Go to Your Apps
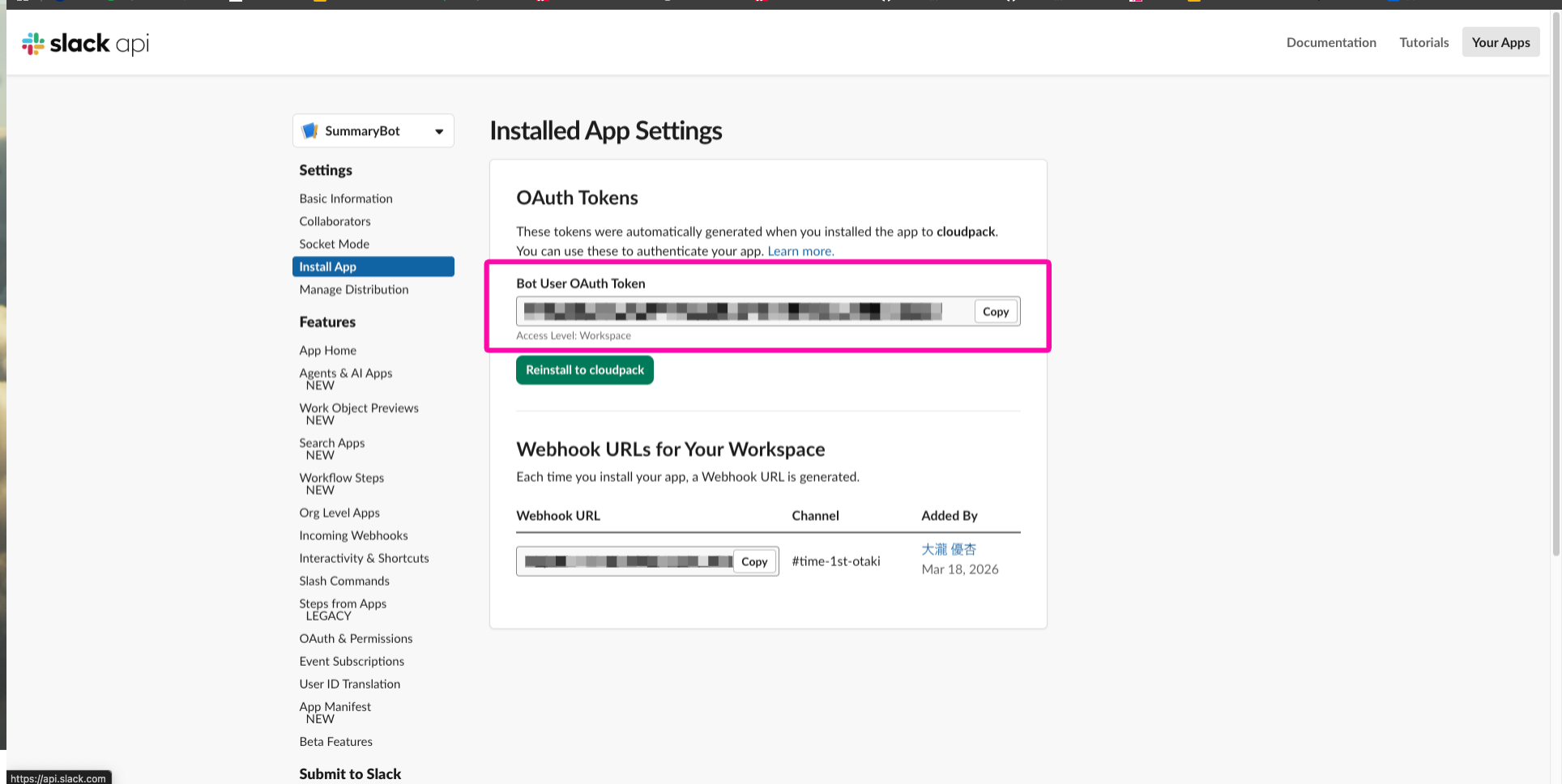 1500,43
